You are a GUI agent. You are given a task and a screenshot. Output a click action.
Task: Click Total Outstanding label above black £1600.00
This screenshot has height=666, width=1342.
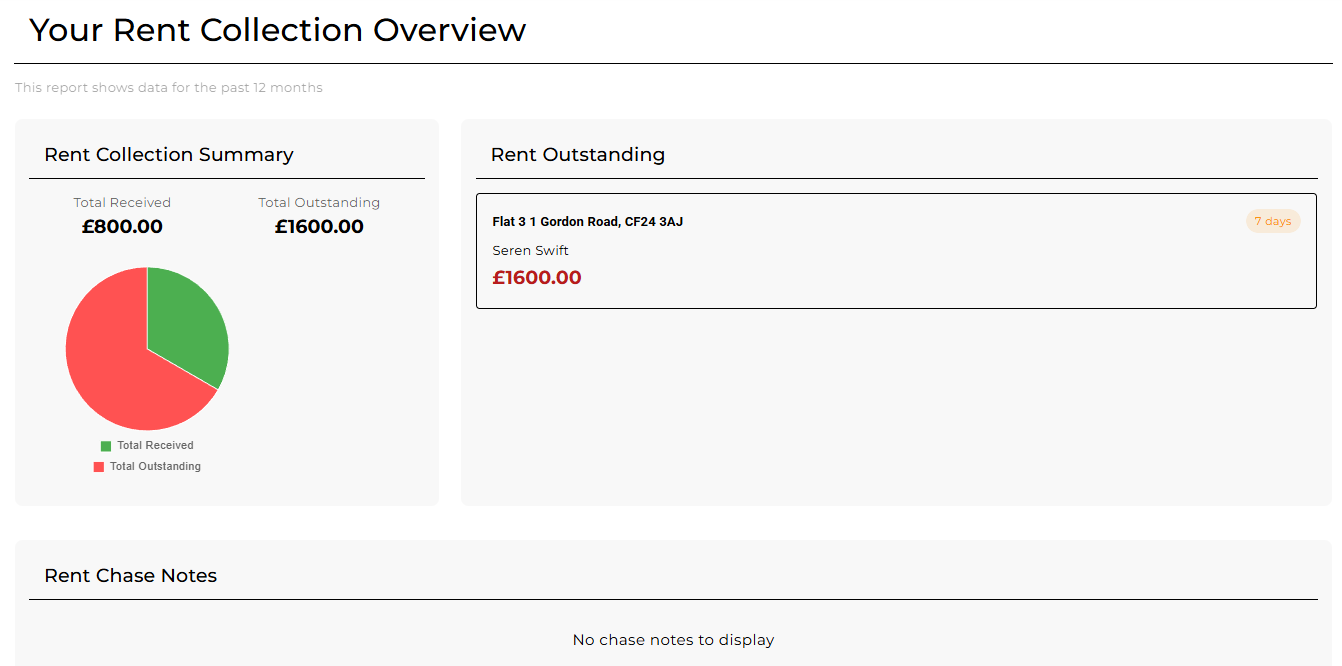[319, 203]
